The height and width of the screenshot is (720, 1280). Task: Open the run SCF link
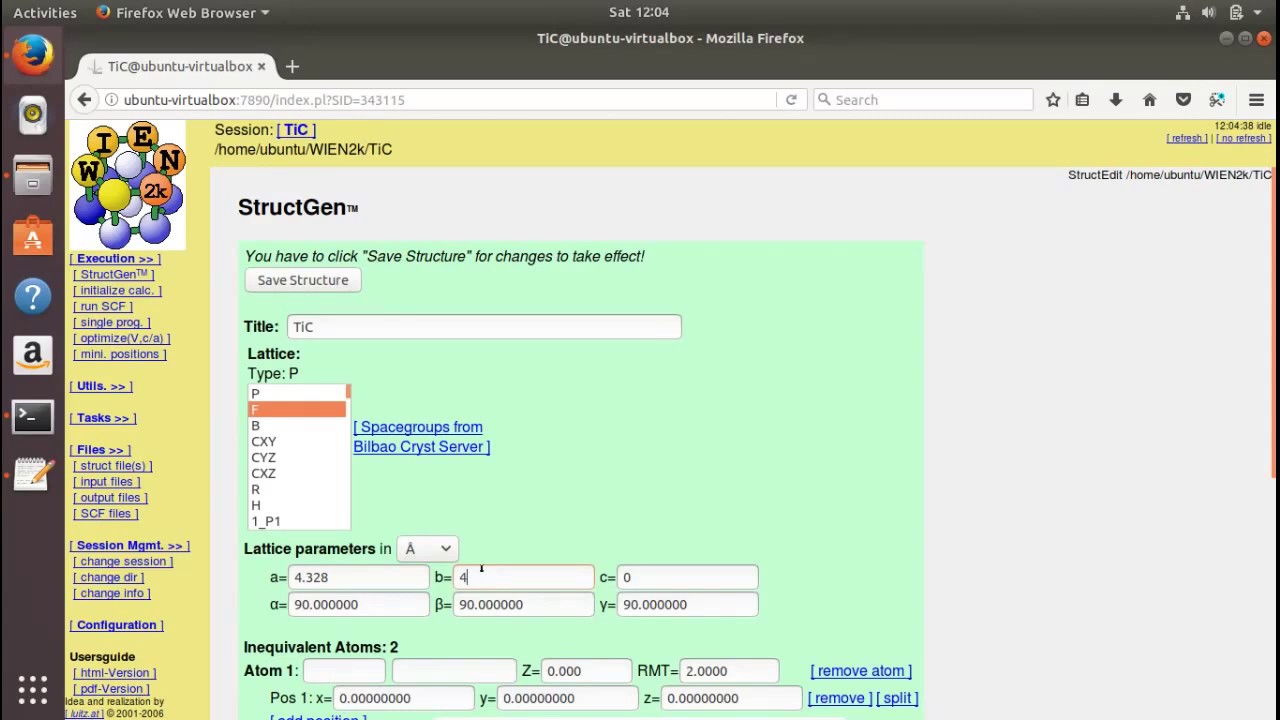click(103, 307)
